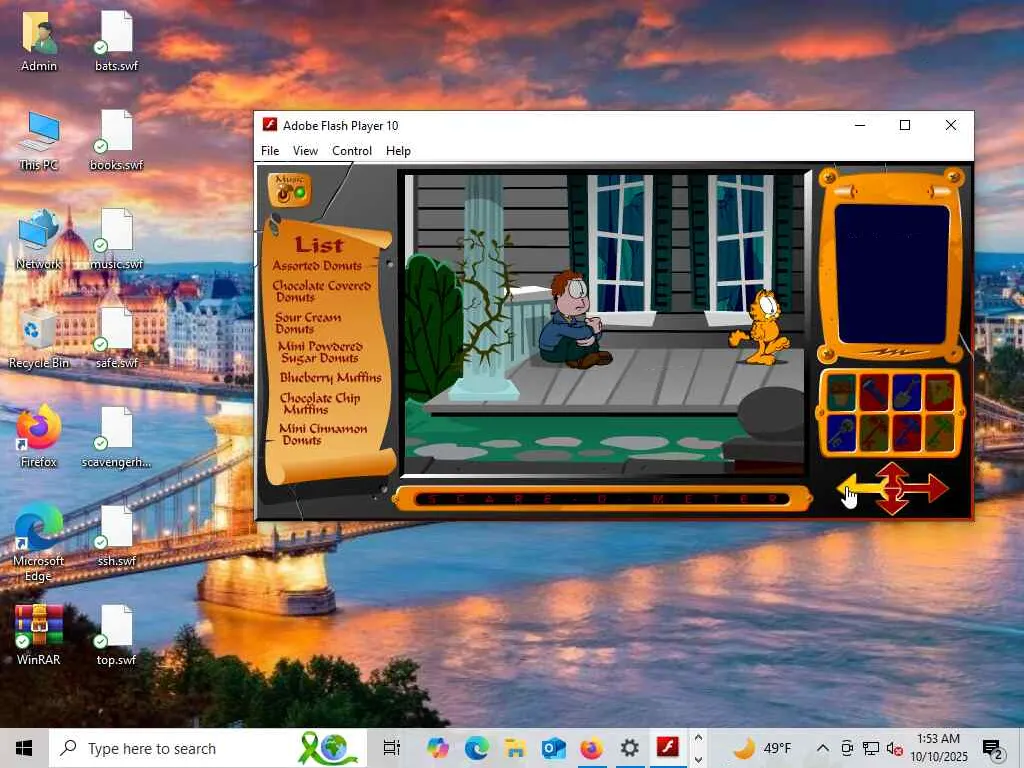Click 'Mini Powdered Sugar Donuts' list entry
The image size is (1024, 768).
pyautogui.click(x=320, y=352)
